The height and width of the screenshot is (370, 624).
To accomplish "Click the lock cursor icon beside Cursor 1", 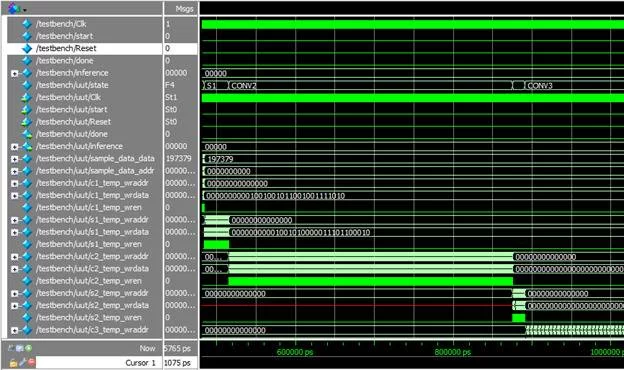I will [x=14, y=362].
